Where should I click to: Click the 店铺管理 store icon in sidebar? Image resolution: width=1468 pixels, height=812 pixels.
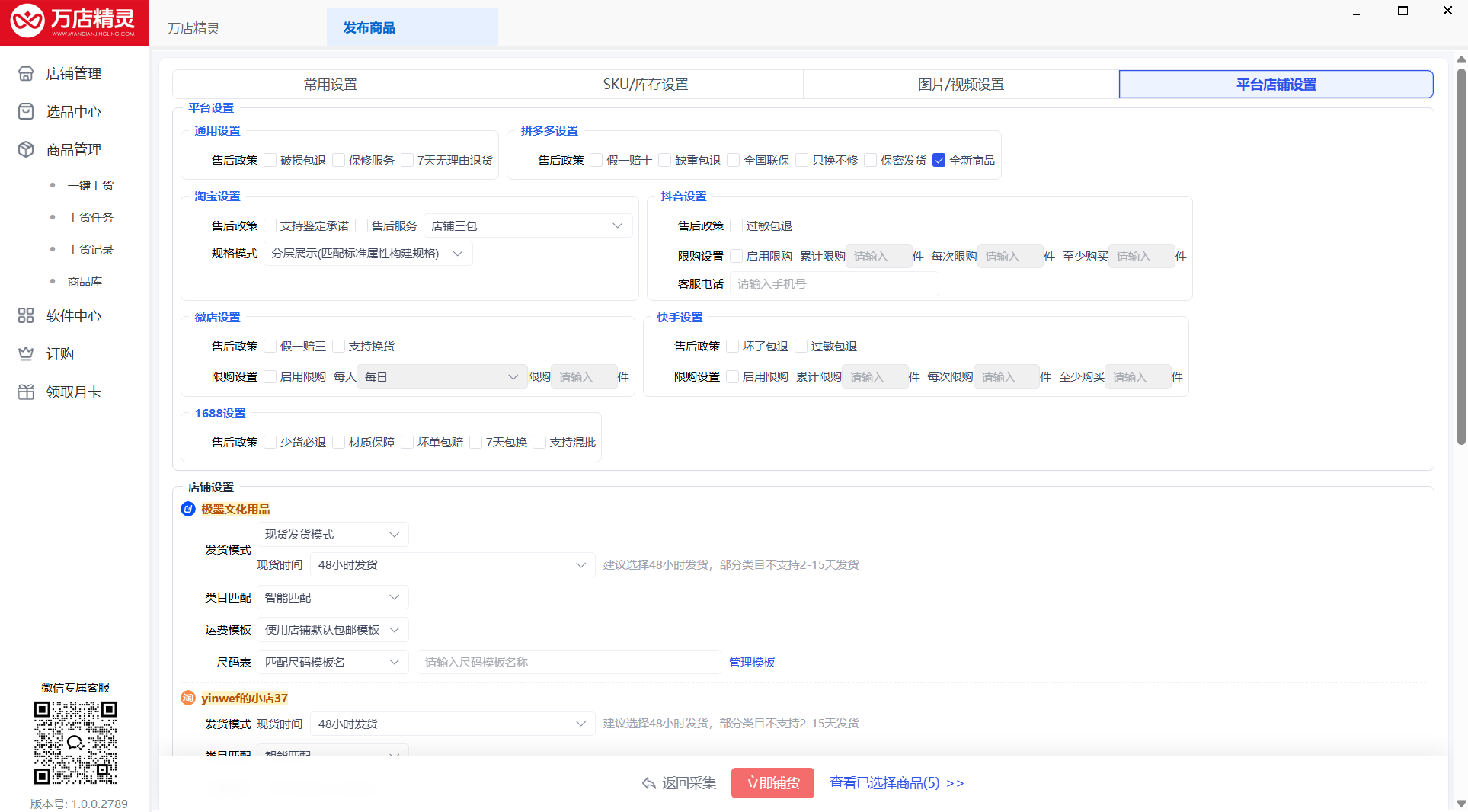pyautogui.click(x=26, y=74)
